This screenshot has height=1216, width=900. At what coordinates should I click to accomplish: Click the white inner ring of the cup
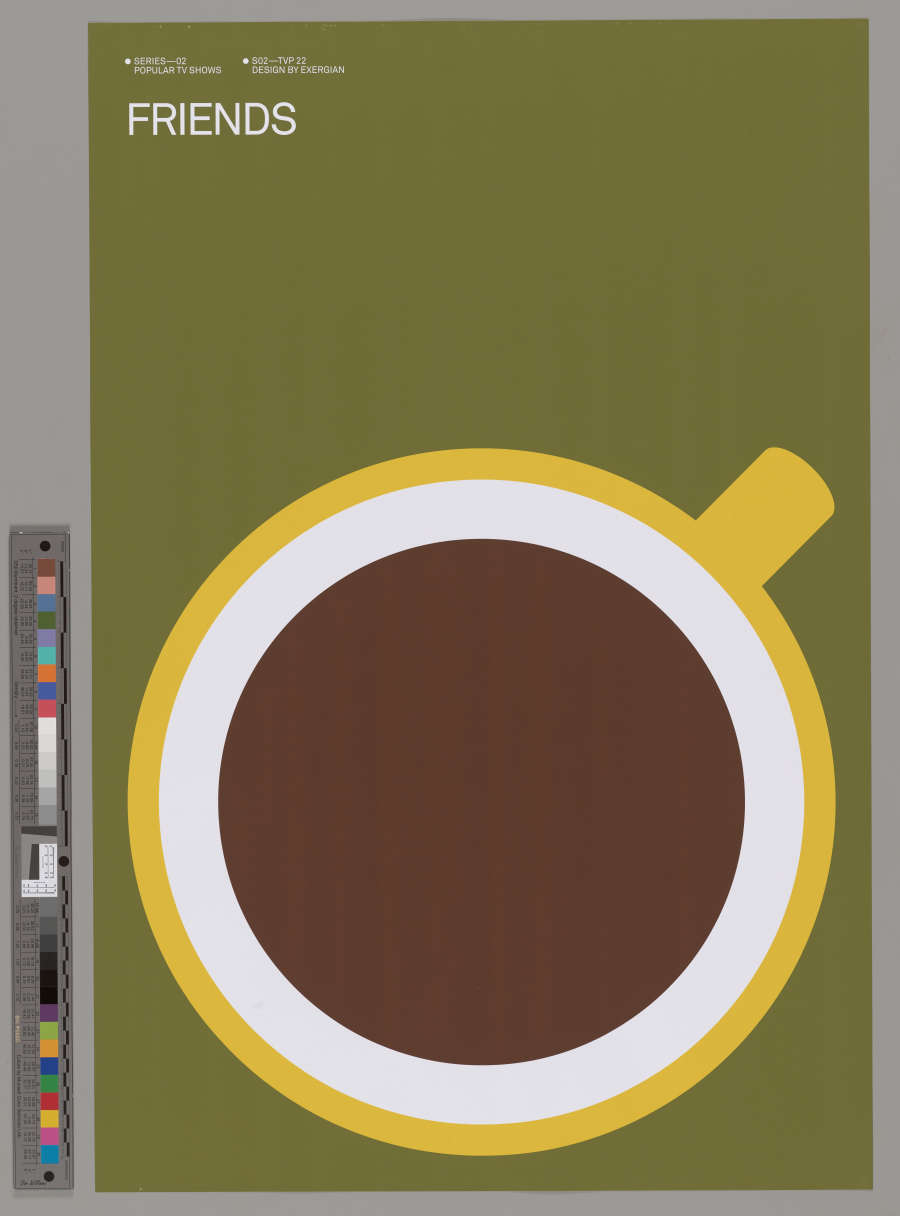[x=190, y=800]
